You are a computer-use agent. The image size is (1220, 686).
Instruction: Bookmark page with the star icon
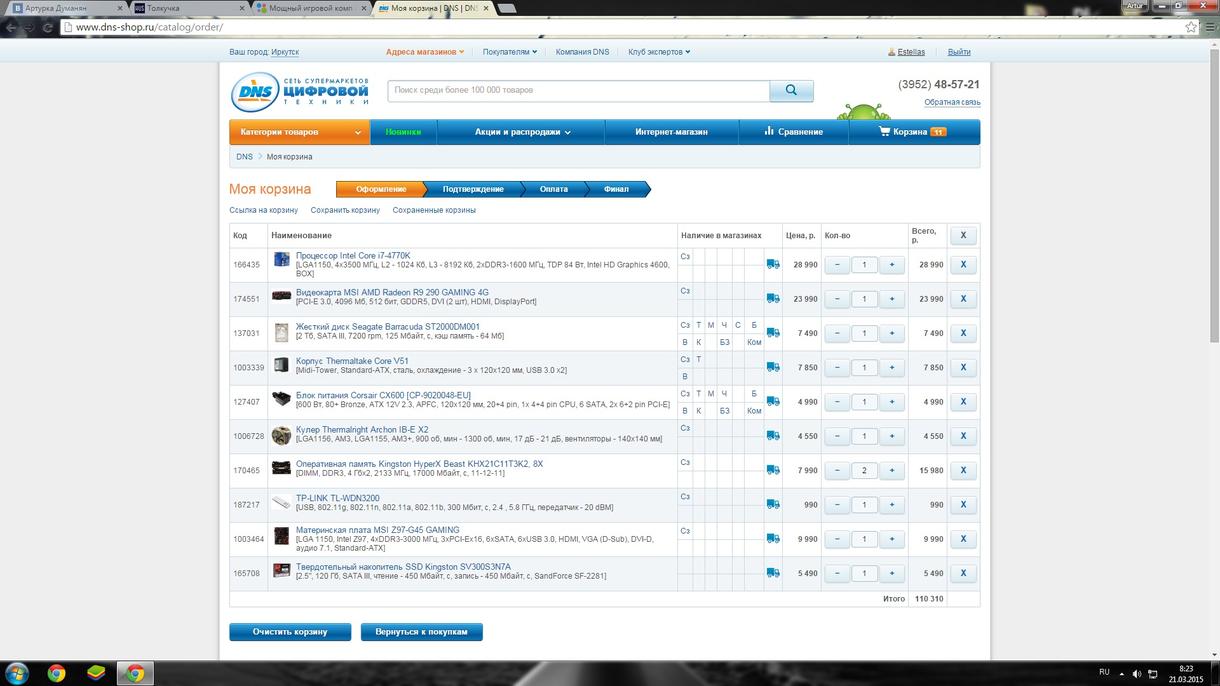[x=1191, y=27]
